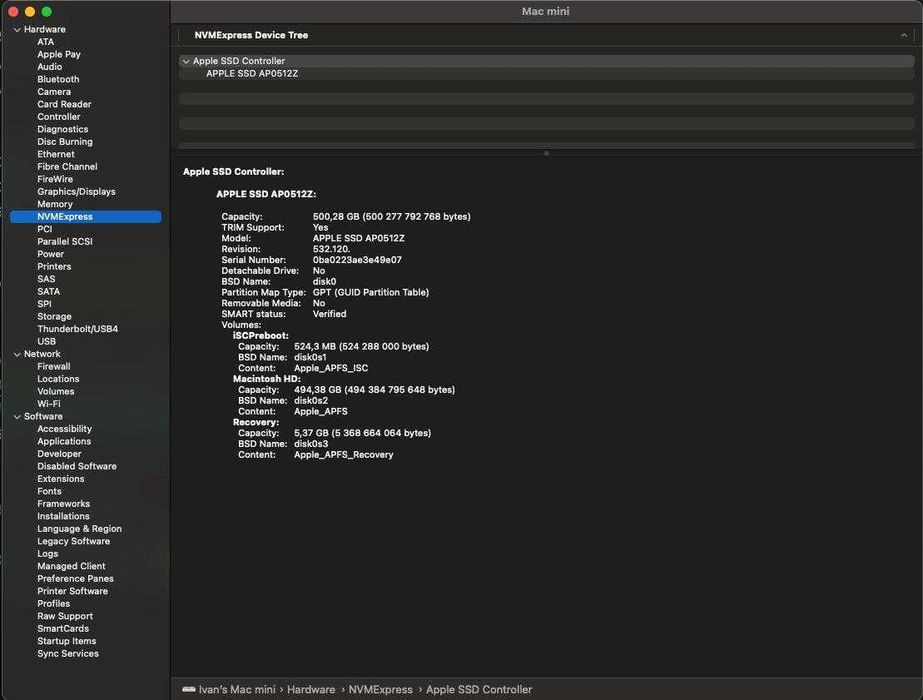Select Firewall under Network

point(54,366)
